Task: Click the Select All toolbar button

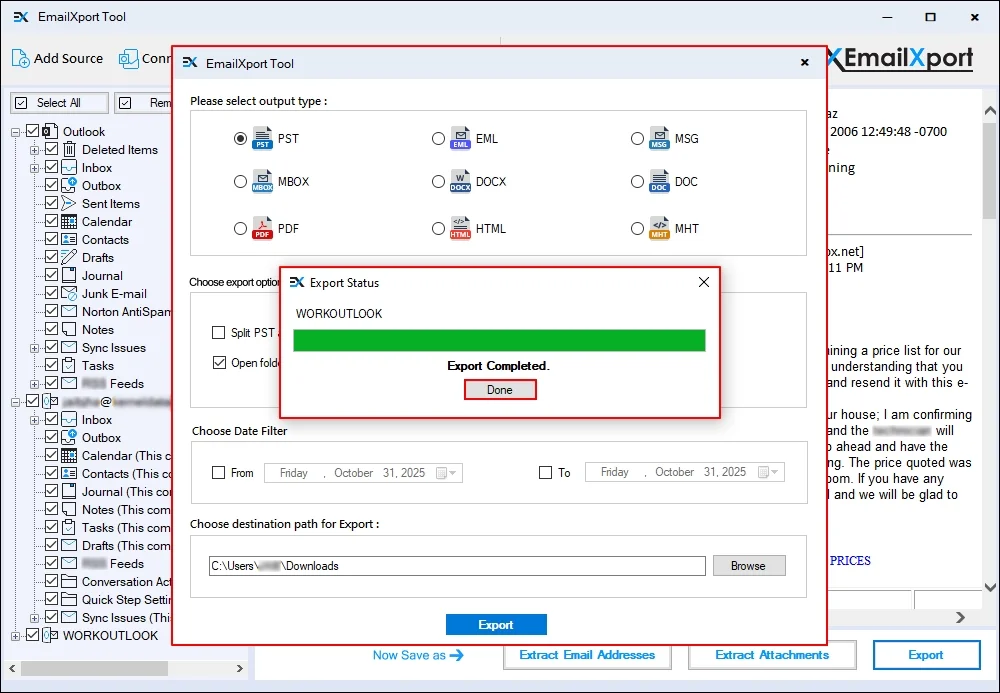Action: (58, 102)
